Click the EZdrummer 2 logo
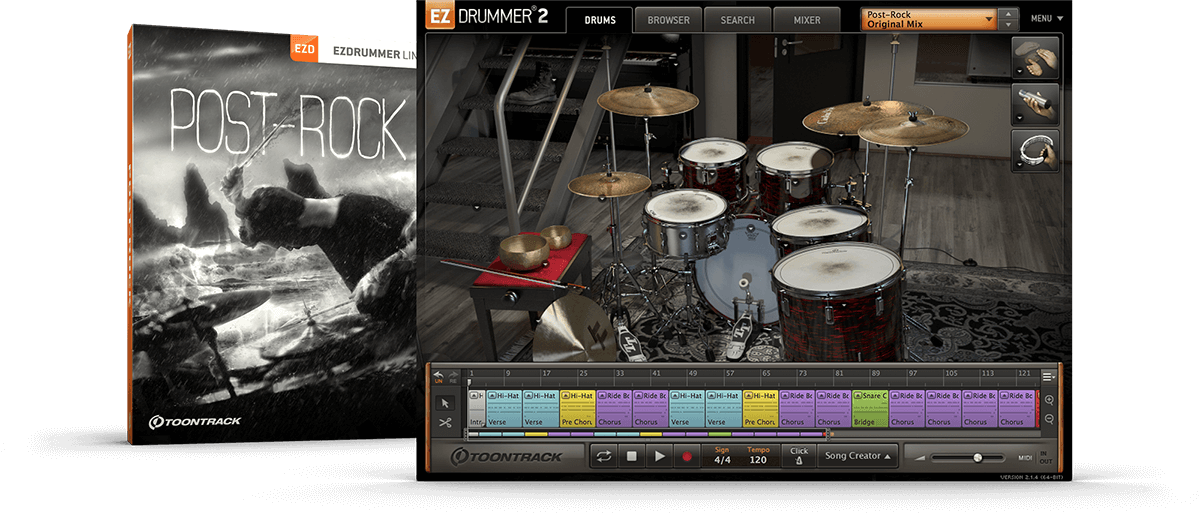The width and height of the screenshot is (1200, 517). [489, 17]
